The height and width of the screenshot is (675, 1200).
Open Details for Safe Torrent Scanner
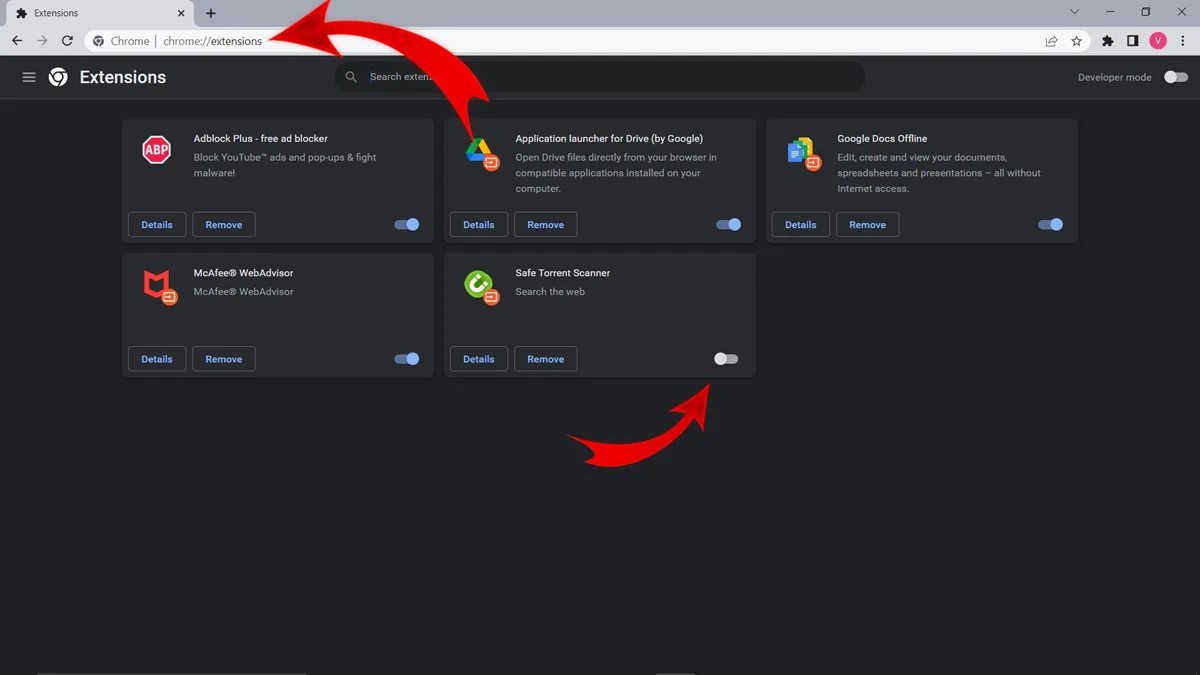click(479, 359)
